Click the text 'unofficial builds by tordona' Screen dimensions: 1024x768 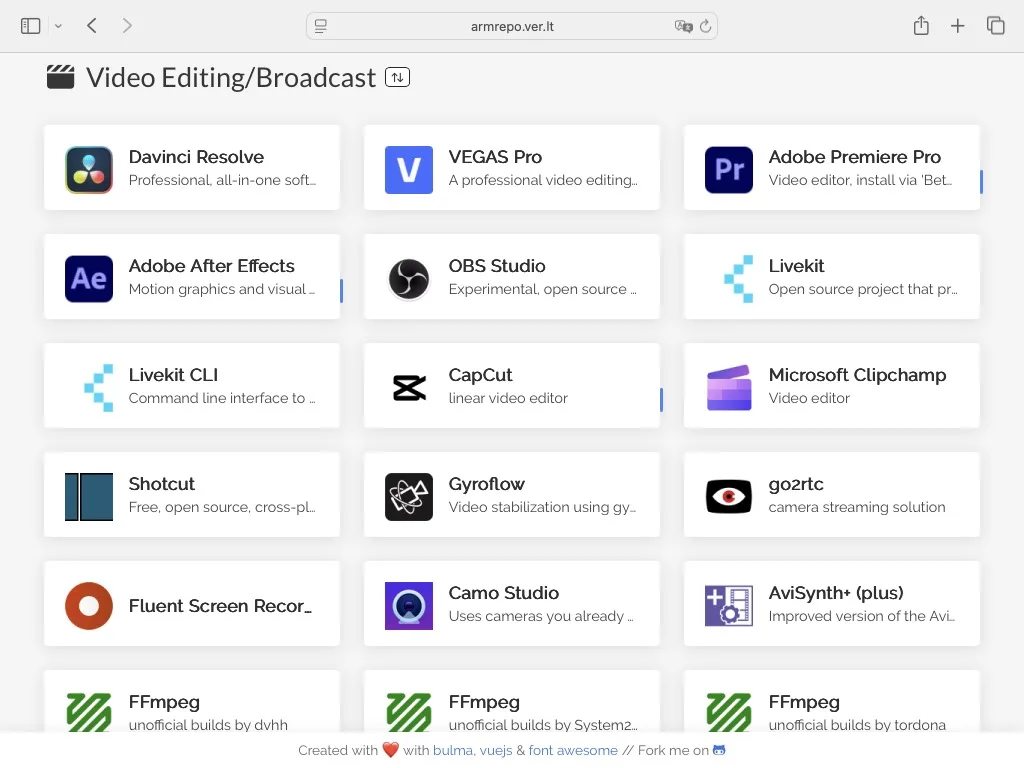[x=857, y=725]
